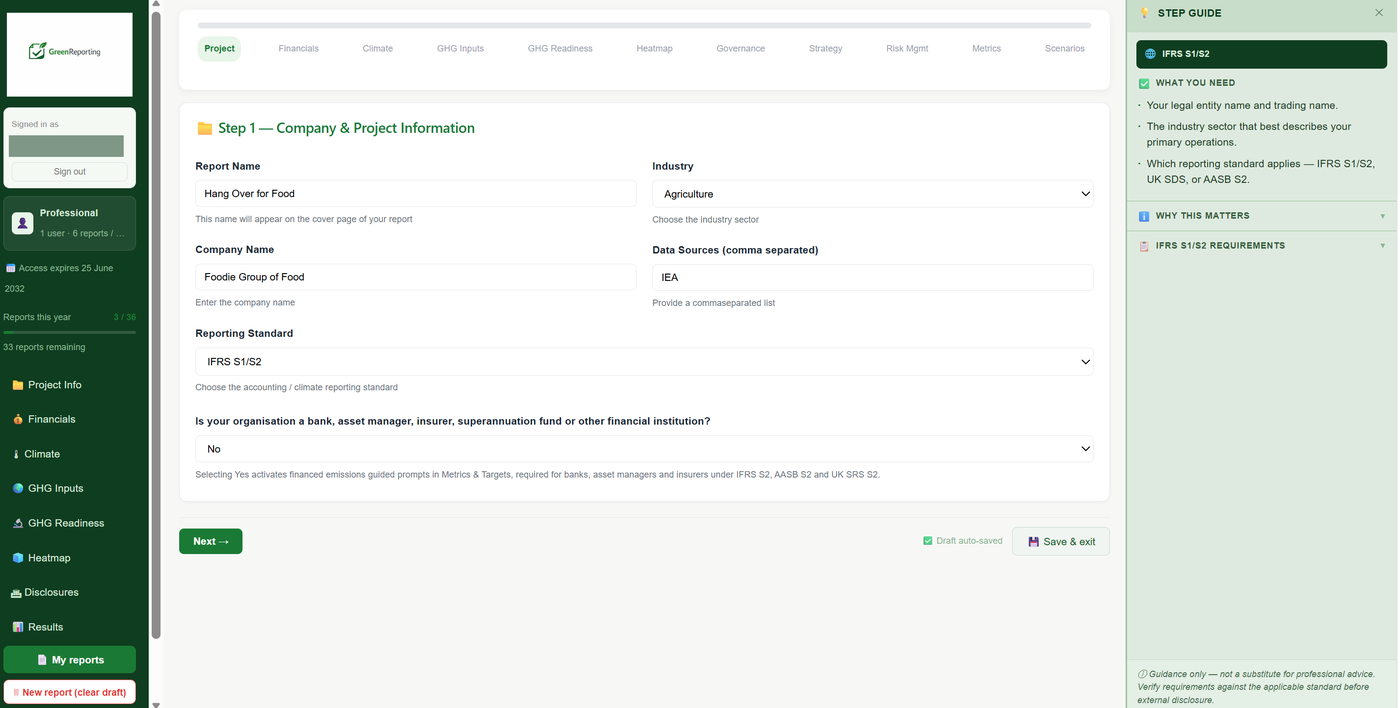Click the Climate thermometer icon in sidebar
Screen dimensions: 1400x708
tap(17, 454)
